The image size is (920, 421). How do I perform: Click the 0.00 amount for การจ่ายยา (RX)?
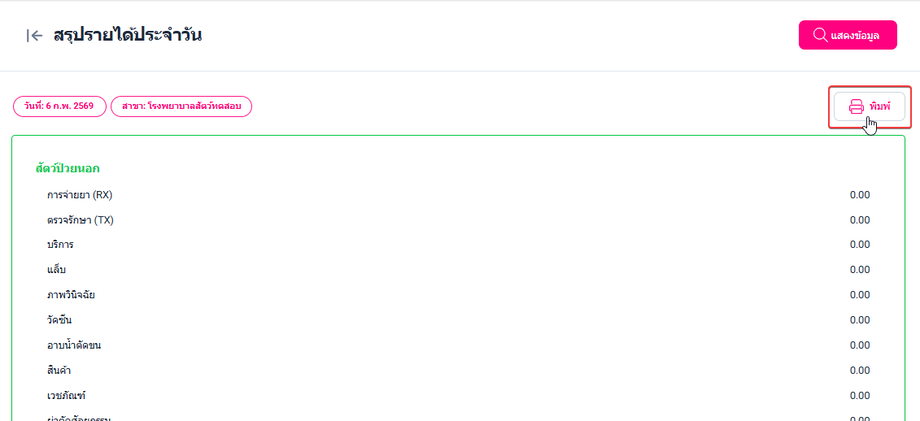(x=860, y=195)
